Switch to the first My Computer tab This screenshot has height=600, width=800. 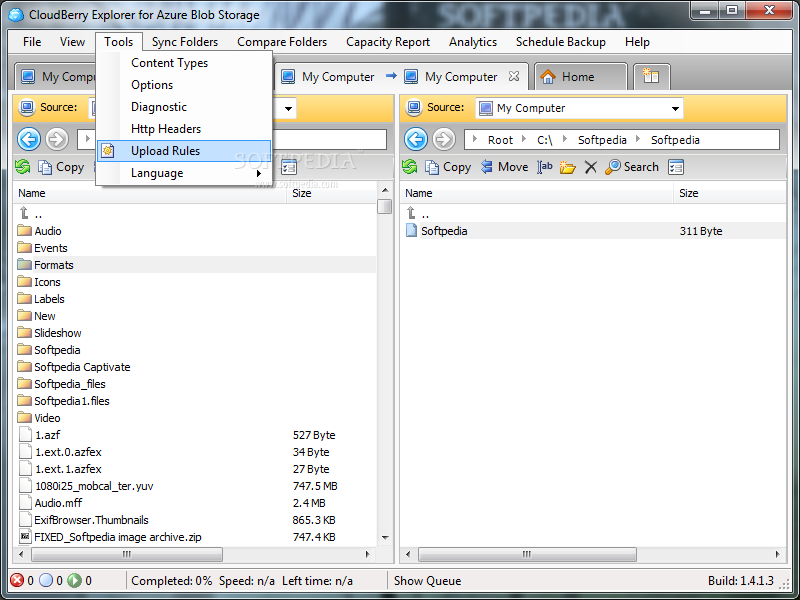(56, 77)
